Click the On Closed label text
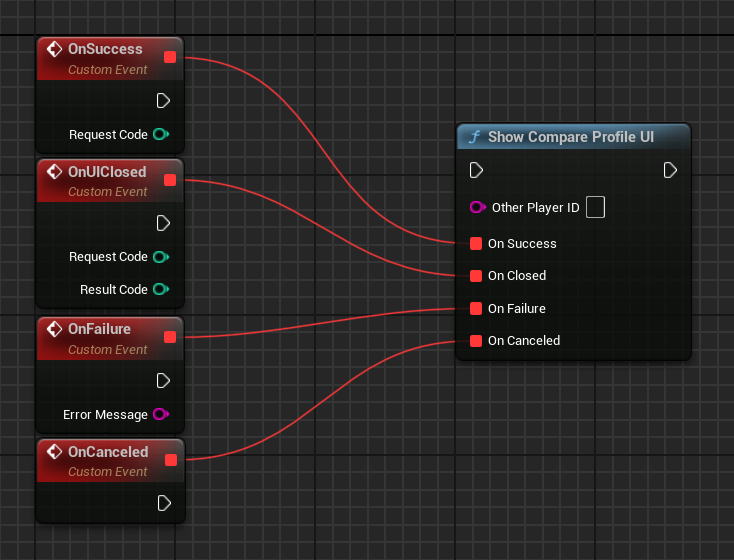This screenshot has width=734, height=560. (517, 276)
